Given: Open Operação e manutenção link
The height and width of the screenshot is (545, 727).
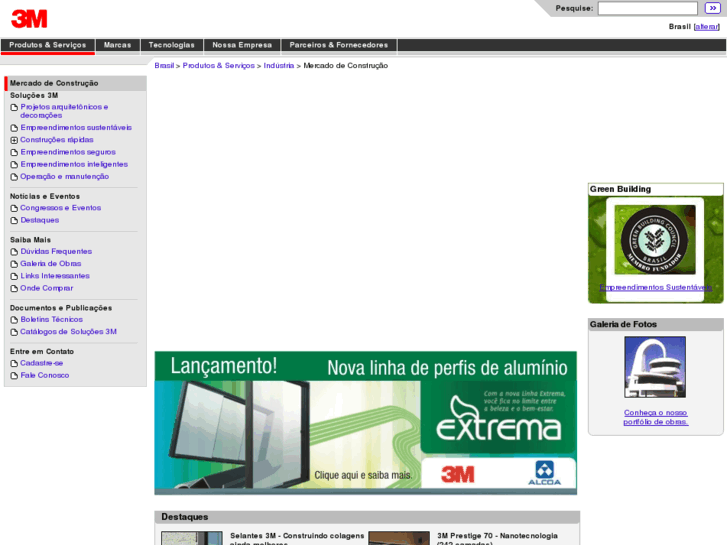Looking at the screenshot, I should (64, 177).
